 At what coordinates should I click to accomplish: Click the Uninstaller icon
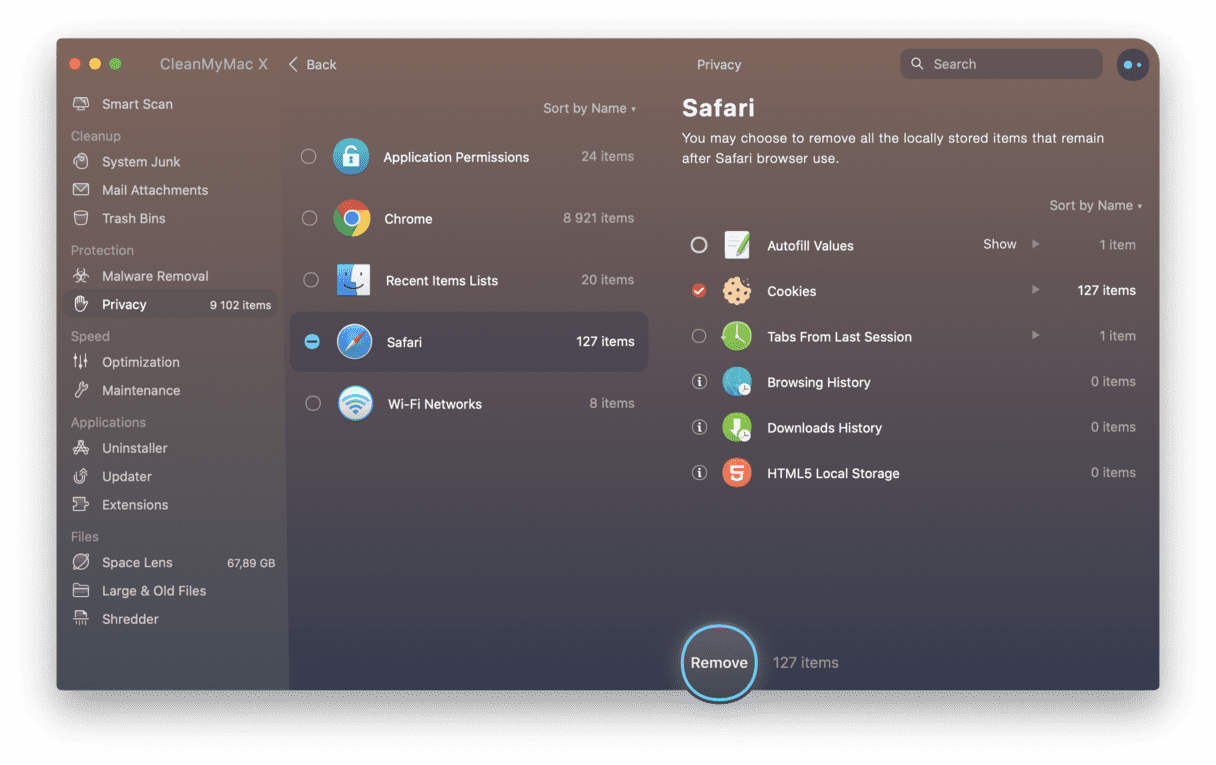(81, 448)
